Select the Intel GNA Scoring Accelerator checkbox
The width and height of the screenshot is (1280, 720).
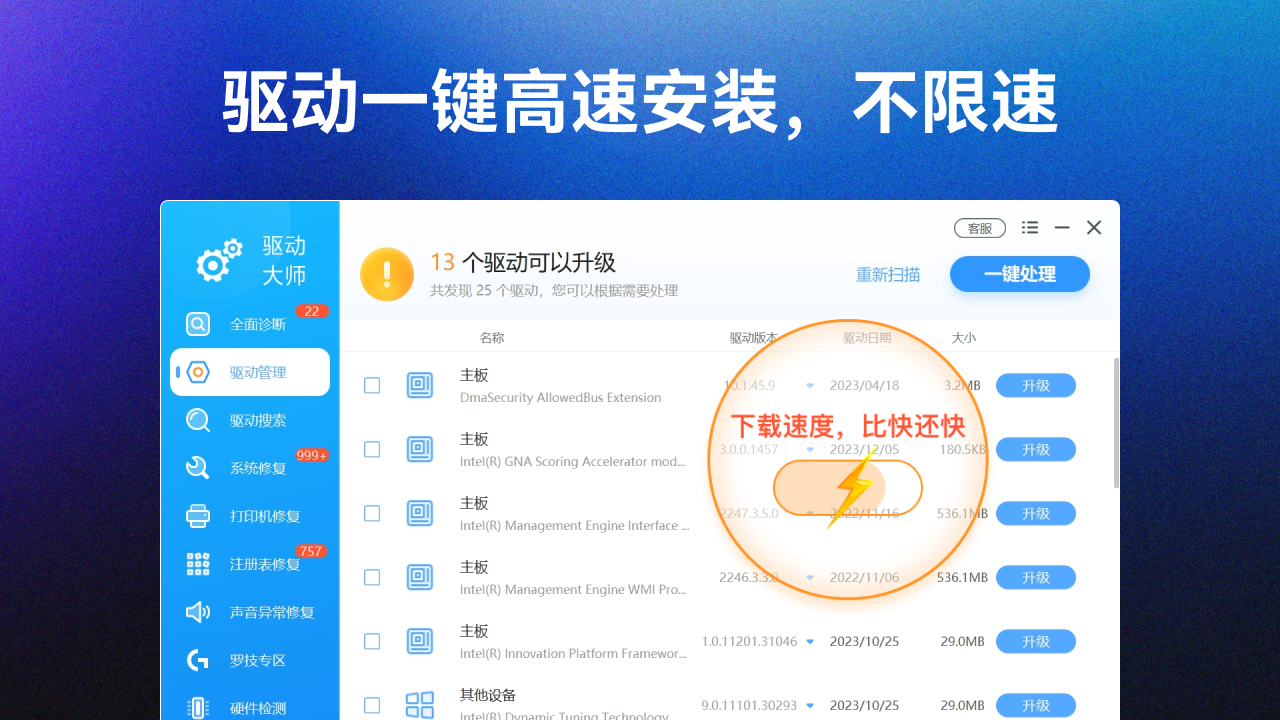click(372, 450)
